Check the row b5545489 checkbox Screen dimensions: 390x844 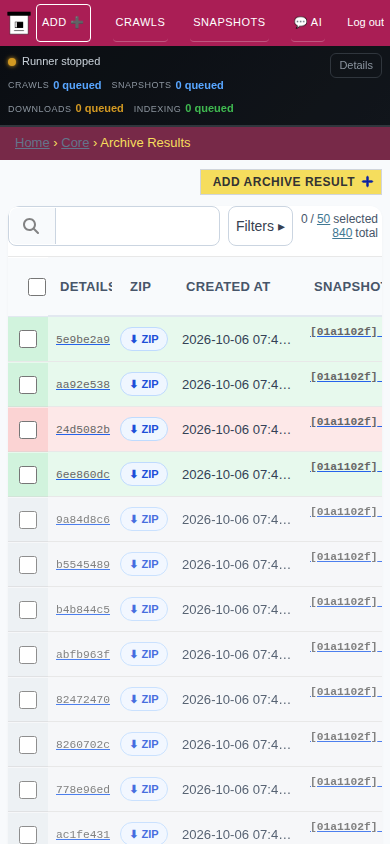tap(28, 565)
